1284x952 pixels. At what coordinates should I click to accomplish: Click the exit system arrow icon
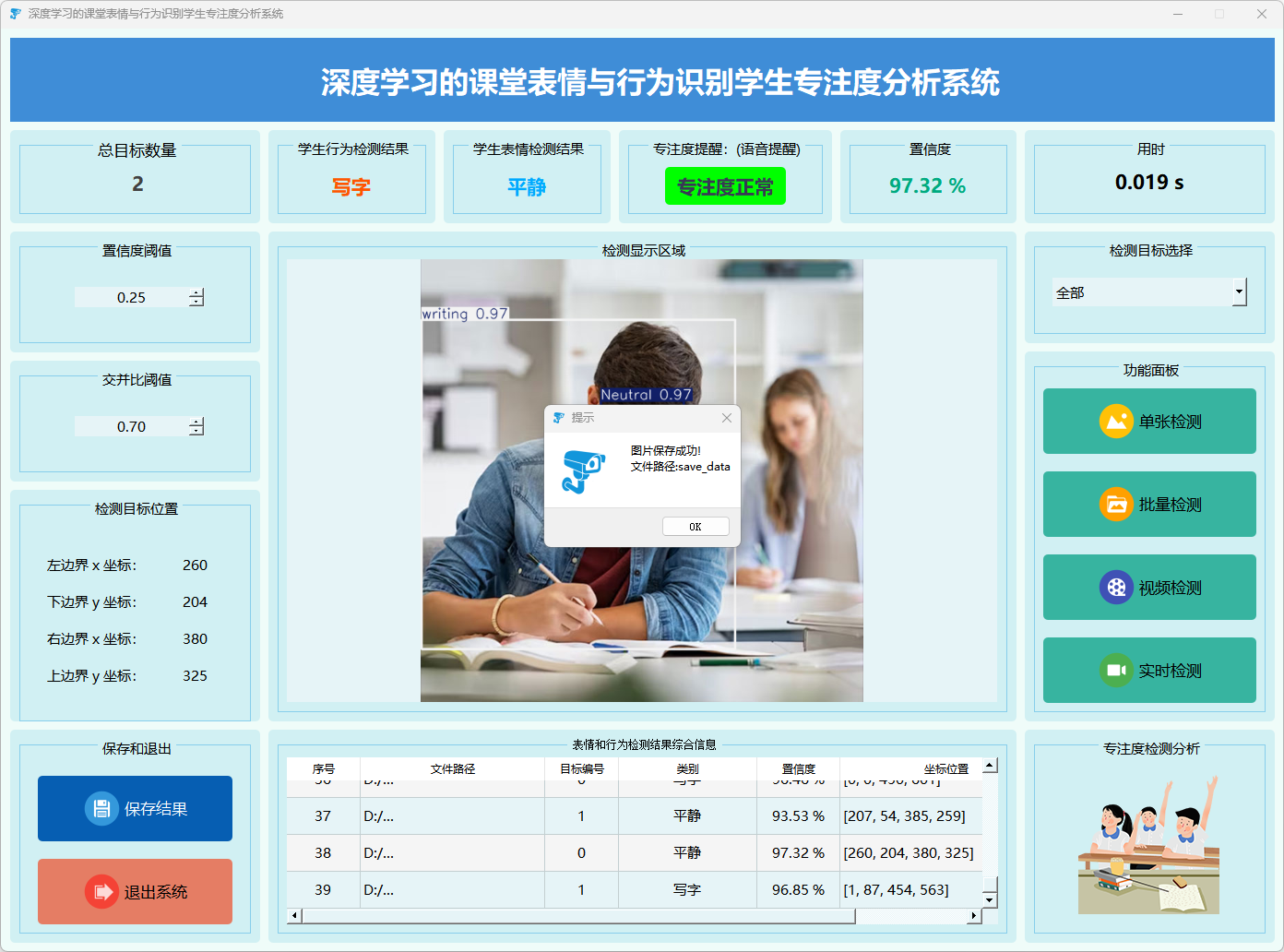101,892
